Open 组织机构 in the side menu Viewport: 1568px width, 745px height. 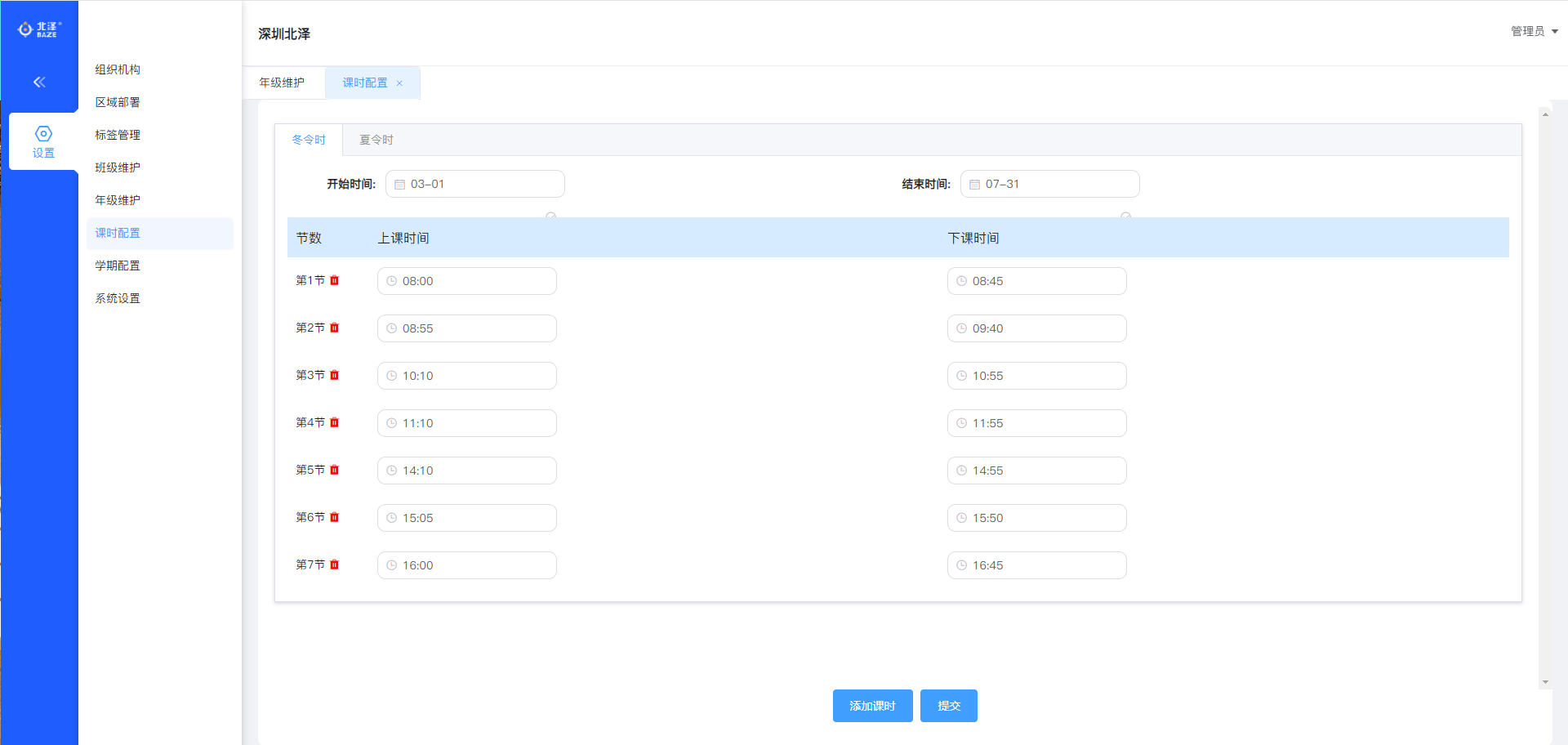[118, 69]
